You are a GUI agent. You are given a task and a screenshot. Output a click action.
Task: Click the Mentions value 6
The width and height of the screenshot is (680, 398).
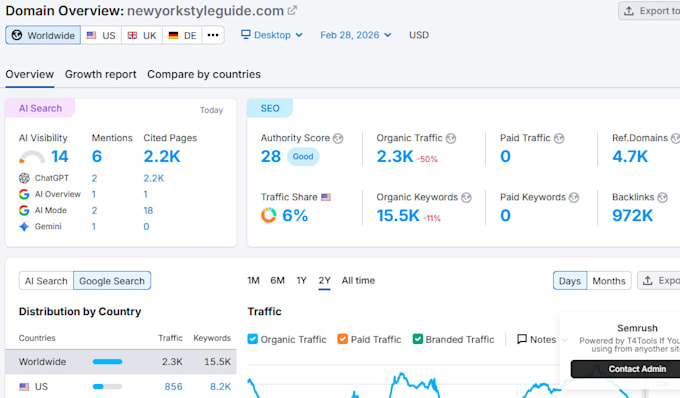coord(97,157)
